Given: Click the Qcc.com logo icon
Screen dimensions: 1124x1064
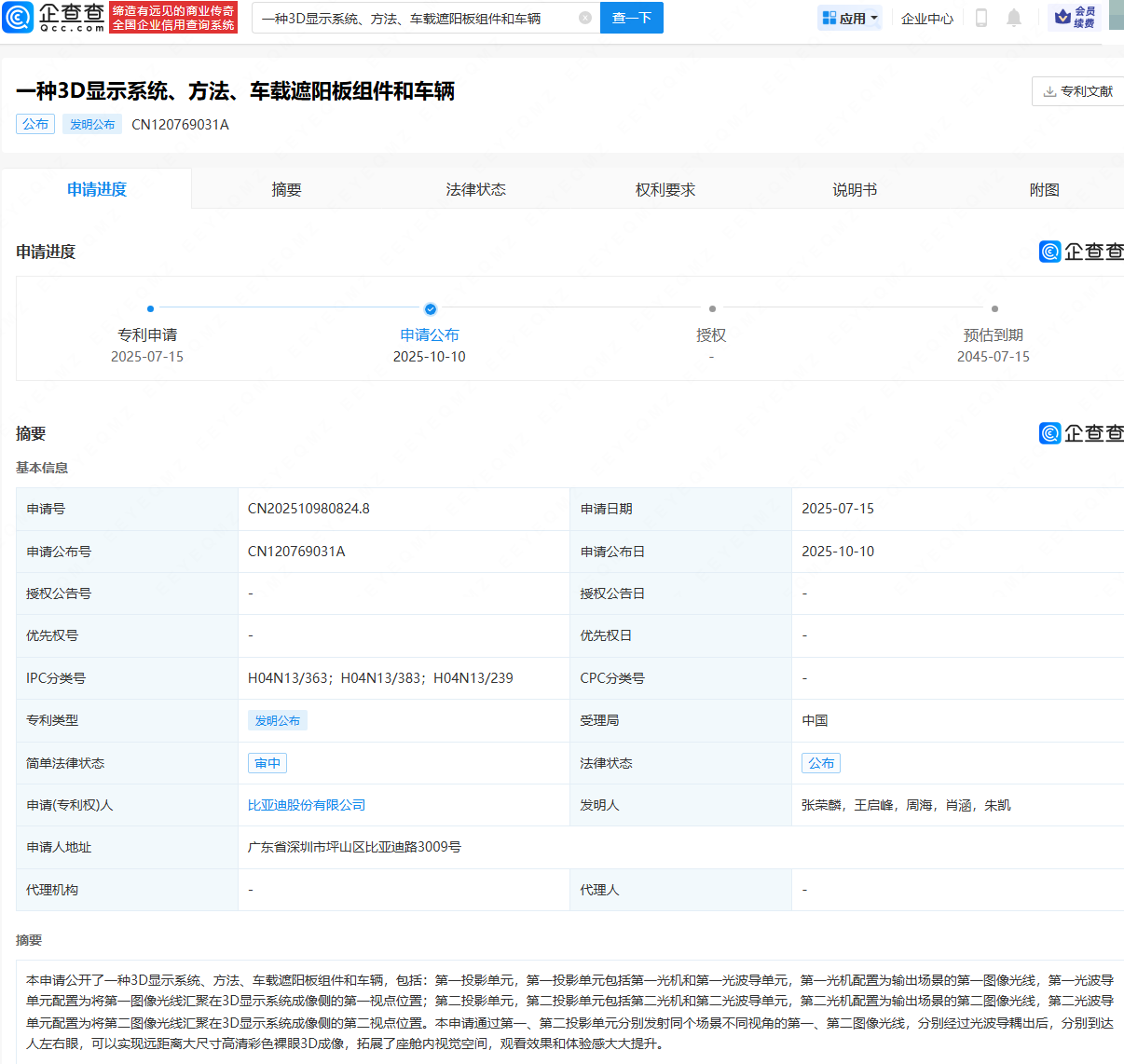Looking at the screenshot, I should click(x=18, y=18).
